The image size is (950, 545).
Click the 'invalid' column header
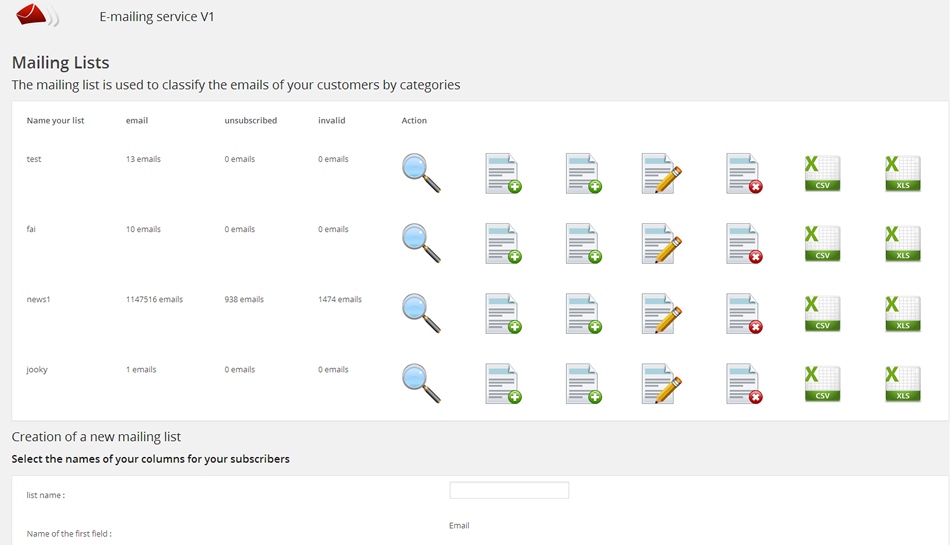(x=331, y=121)
